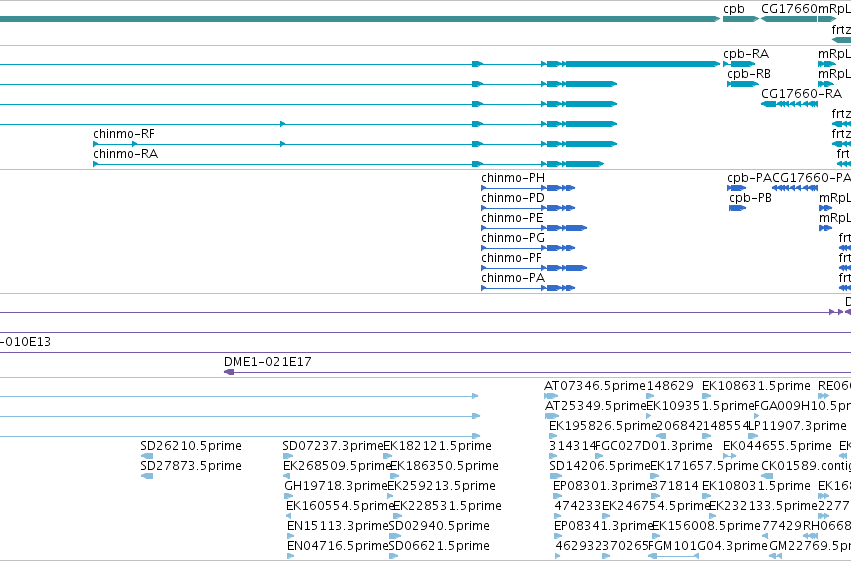851x561 pixels.
Task: Click the EK108031.5prime EST label
Action: click(756, 486)
